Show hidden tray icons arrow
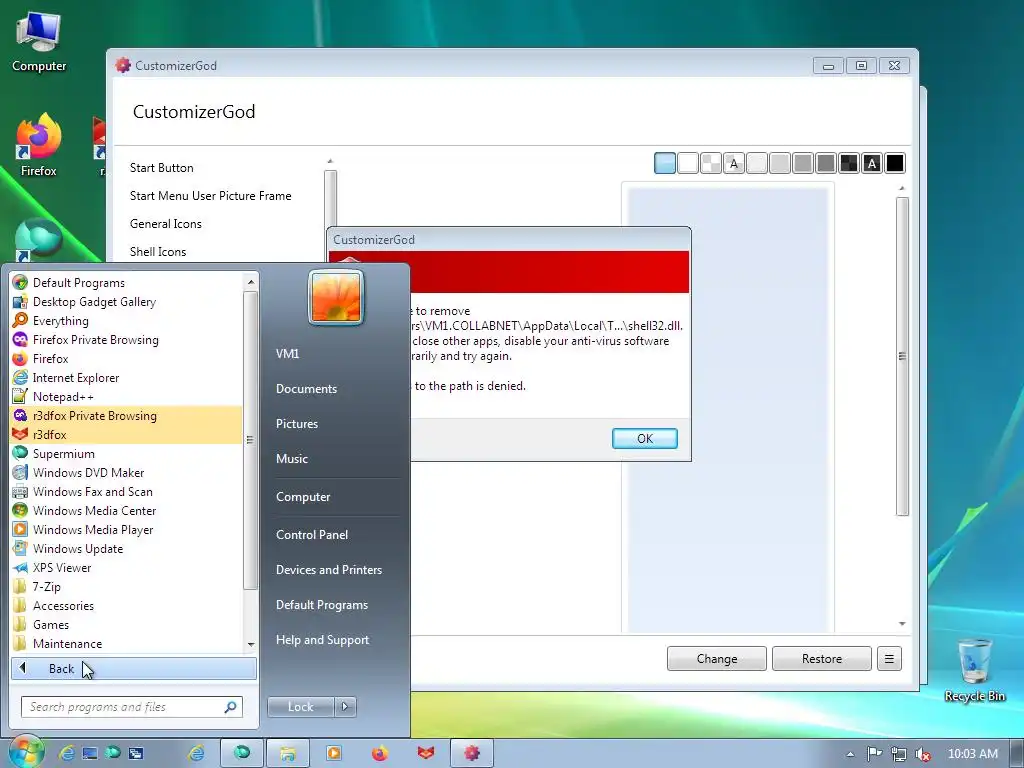1024x768 pixels. (850, 754)
